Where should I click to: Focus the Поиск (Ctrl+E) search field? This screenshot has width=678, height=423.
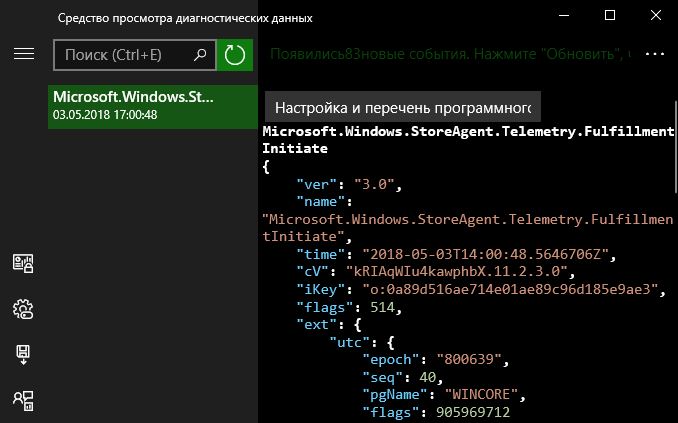134,55
